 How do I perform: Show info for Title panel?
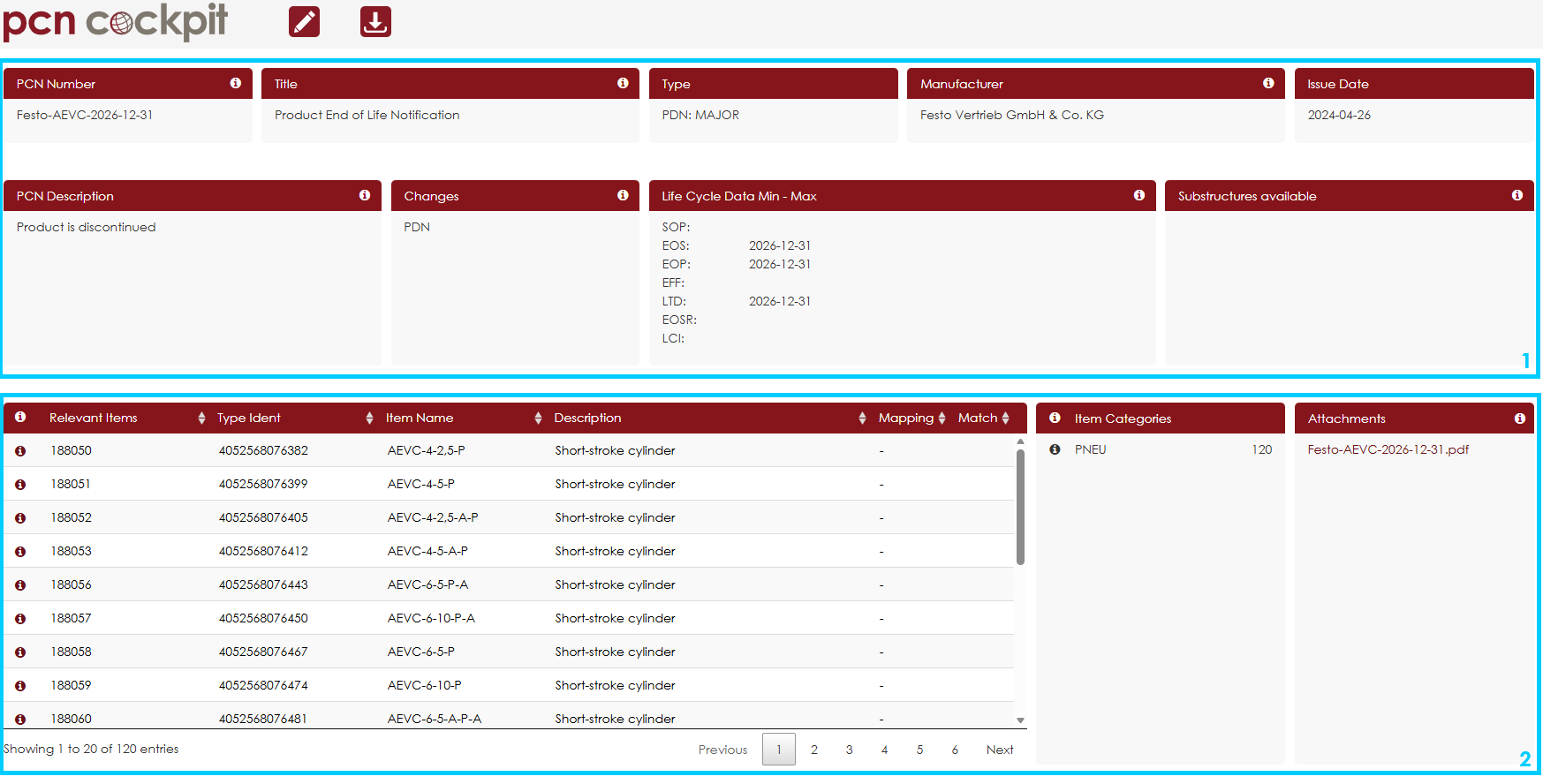click(x=623, y=83)
